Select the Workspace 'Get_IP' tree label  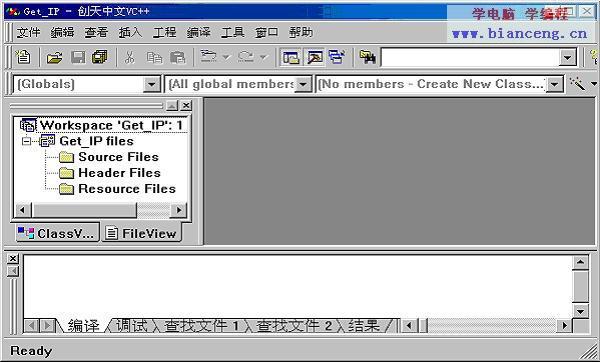pos(111,125)
